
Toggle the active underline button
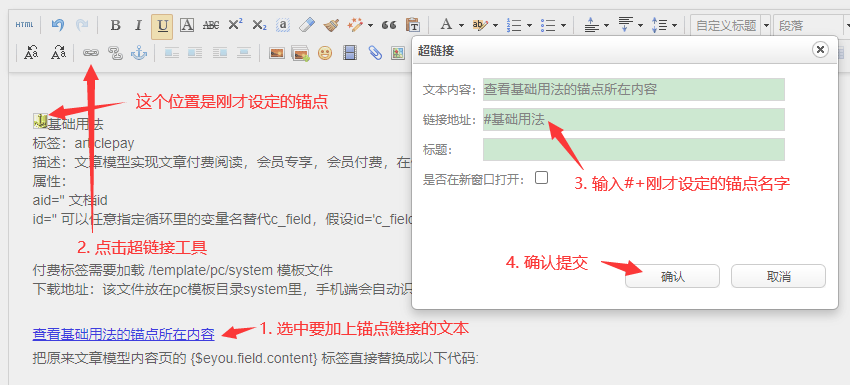[162, 25]
